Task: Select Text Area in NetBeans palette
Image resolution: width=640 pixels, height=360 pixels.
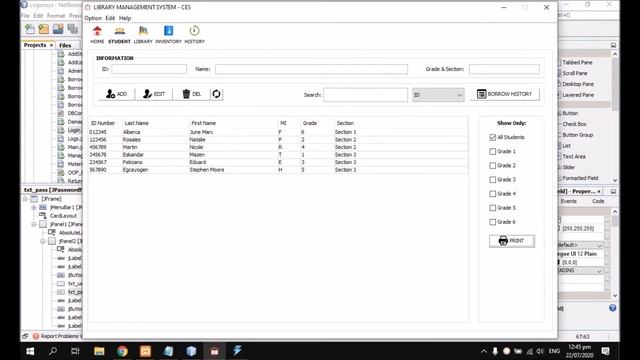Action: [574, 157]
